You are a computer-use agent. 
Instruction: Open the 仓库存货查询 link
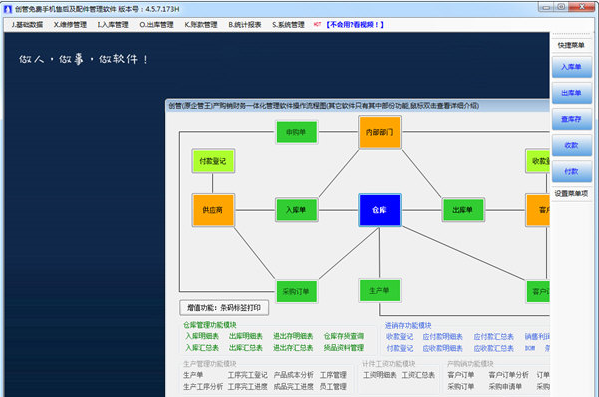point(344,336)
